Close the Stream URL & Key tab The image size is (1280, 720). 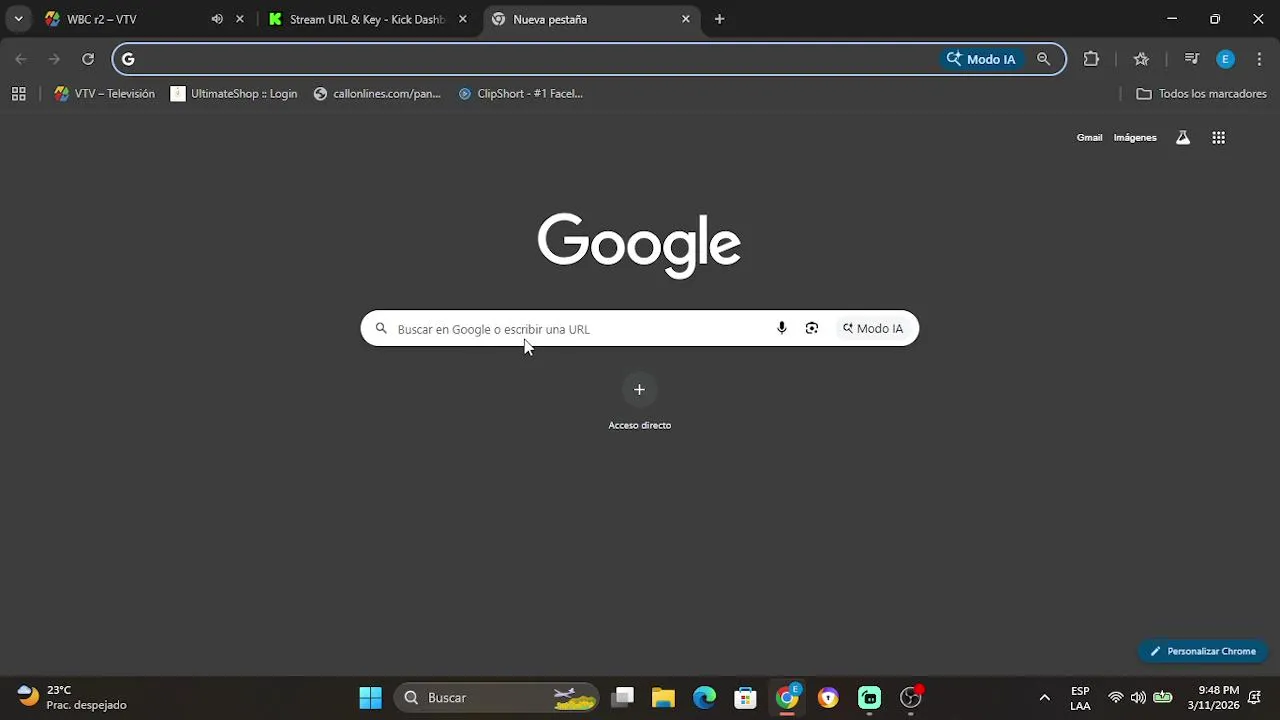[x=462, y=19]
